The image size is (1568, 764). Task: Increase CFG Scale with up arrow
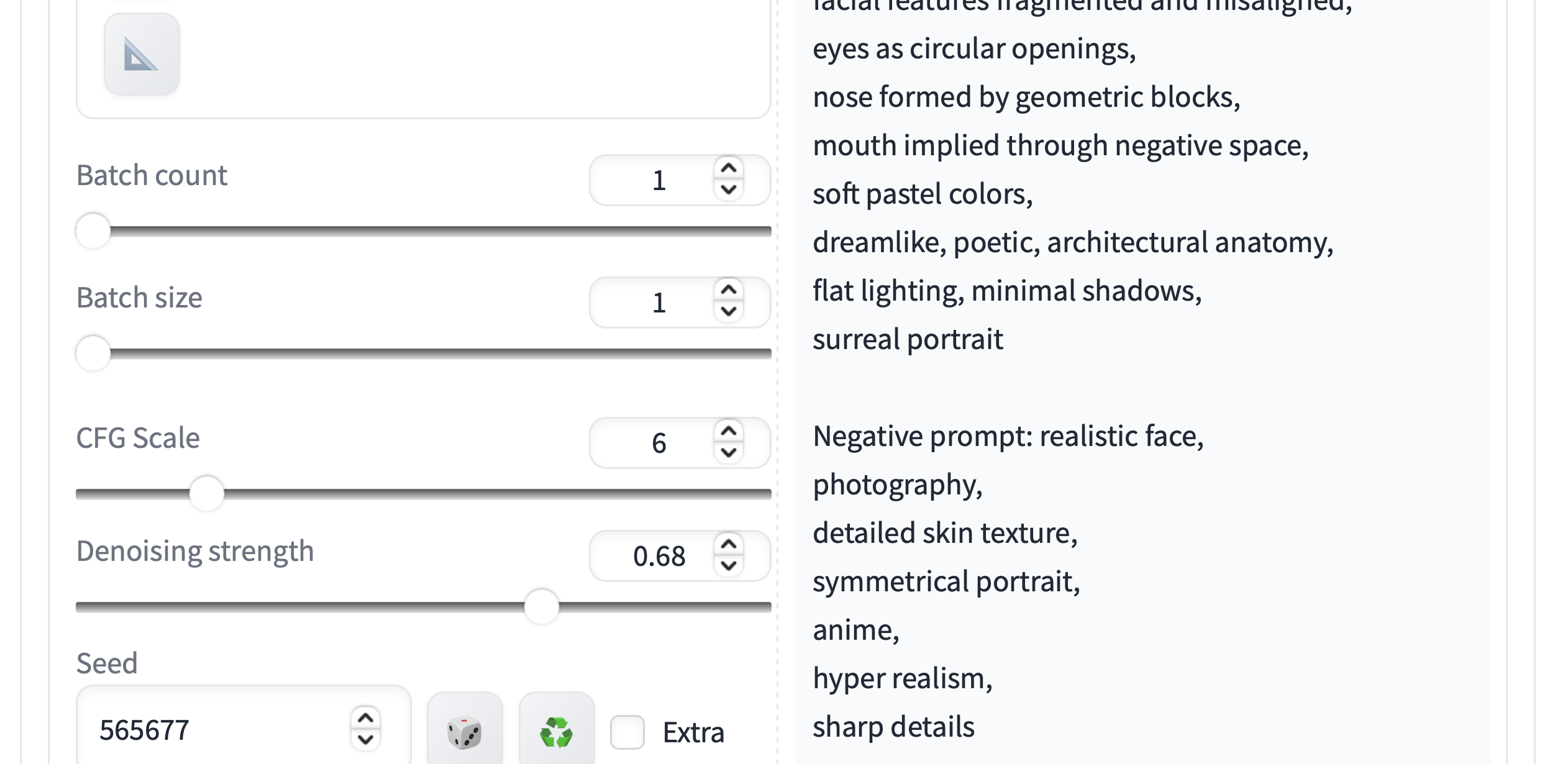click(x=729, y=431)
